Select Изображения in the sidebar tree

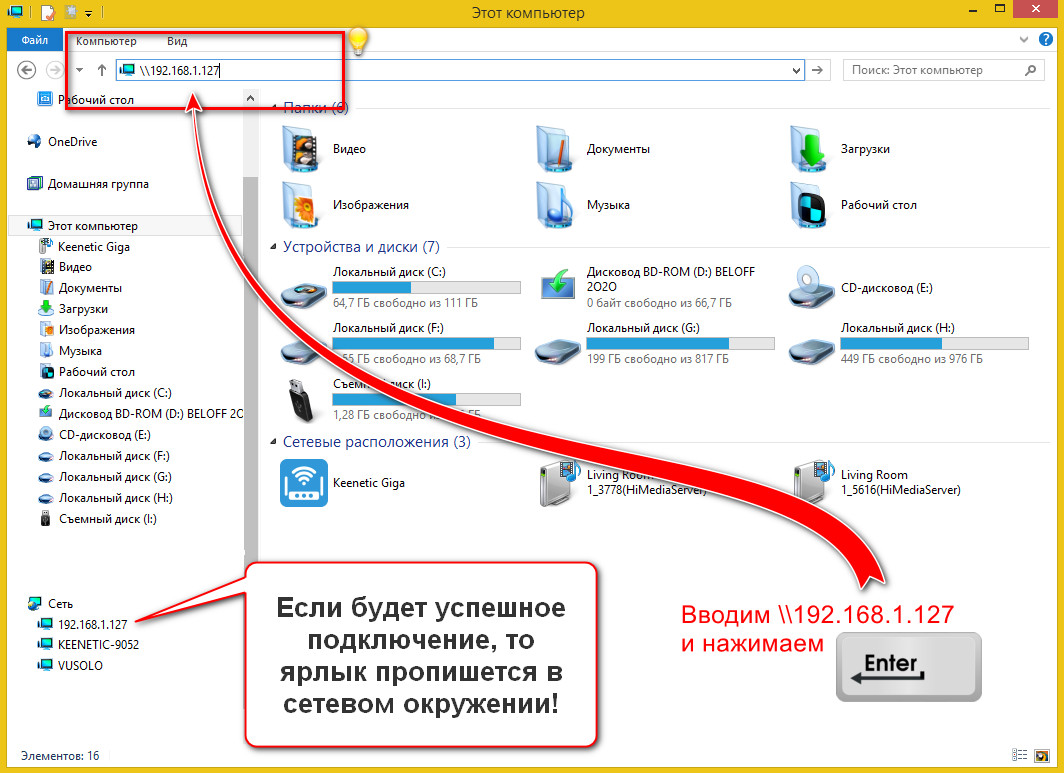point(87,330)
